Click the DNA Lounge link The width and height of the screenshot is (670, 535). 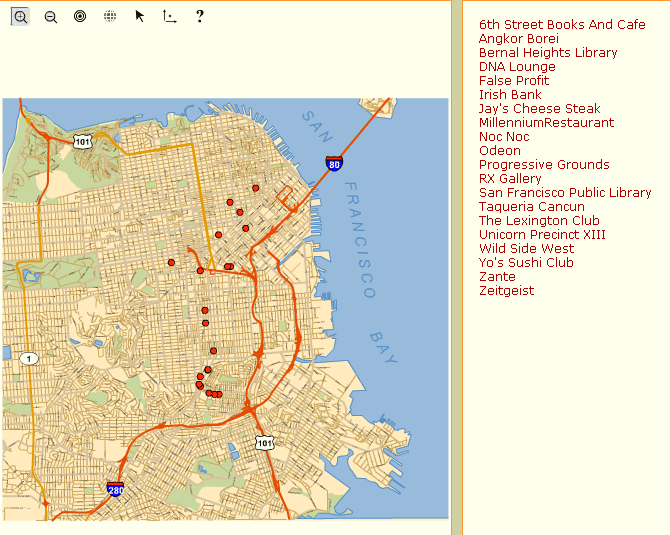tap(517, 67)
